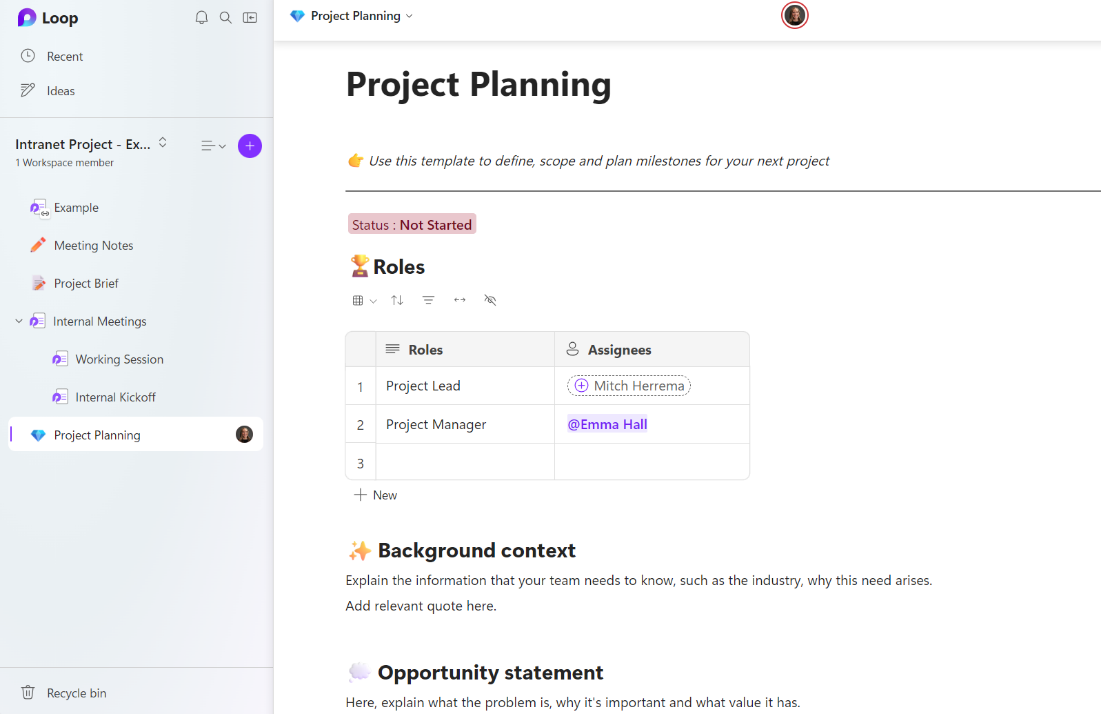Expand the workspace switcher chevrons

(163, 143)
